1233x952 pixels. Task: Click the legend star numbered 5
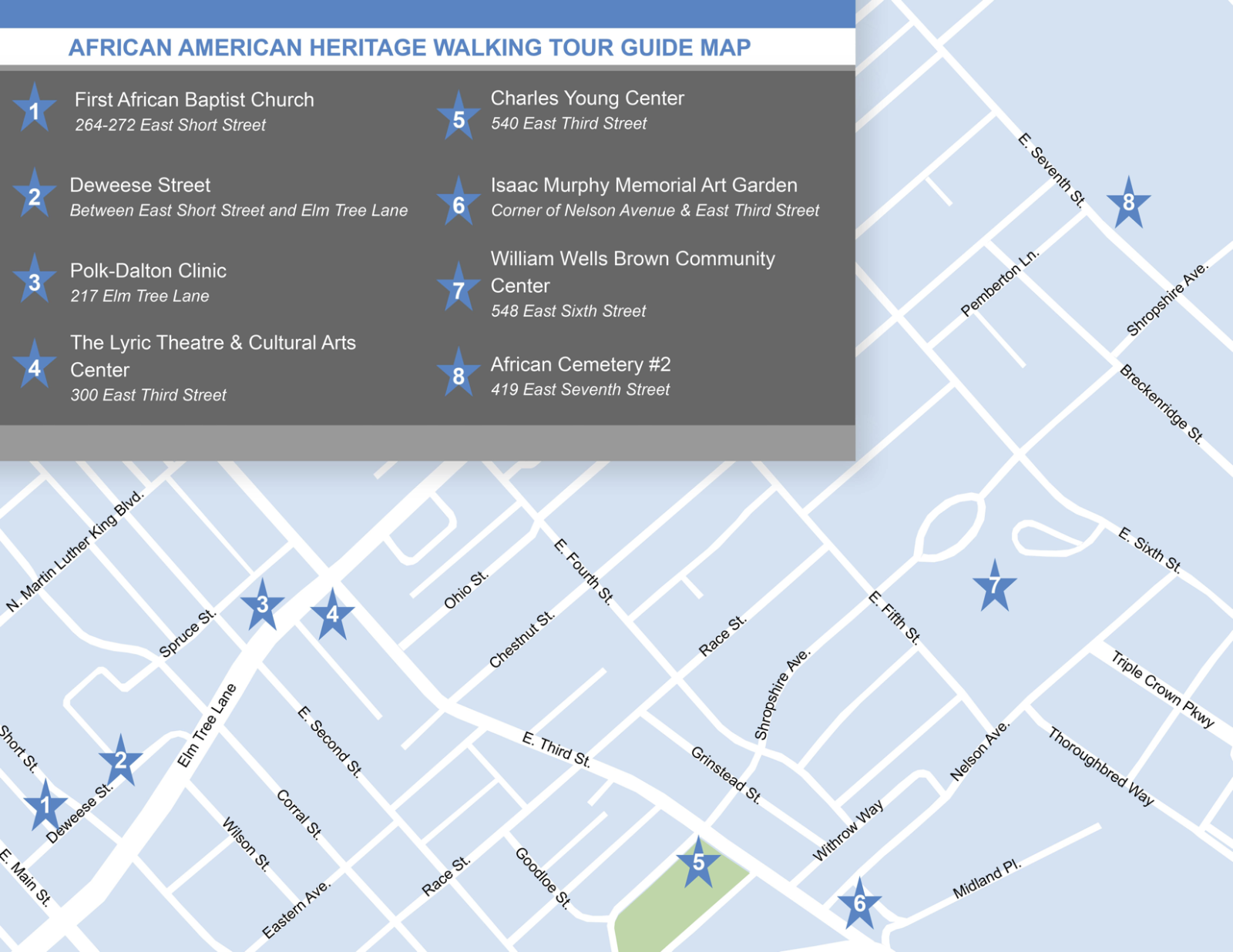point(459,117)
